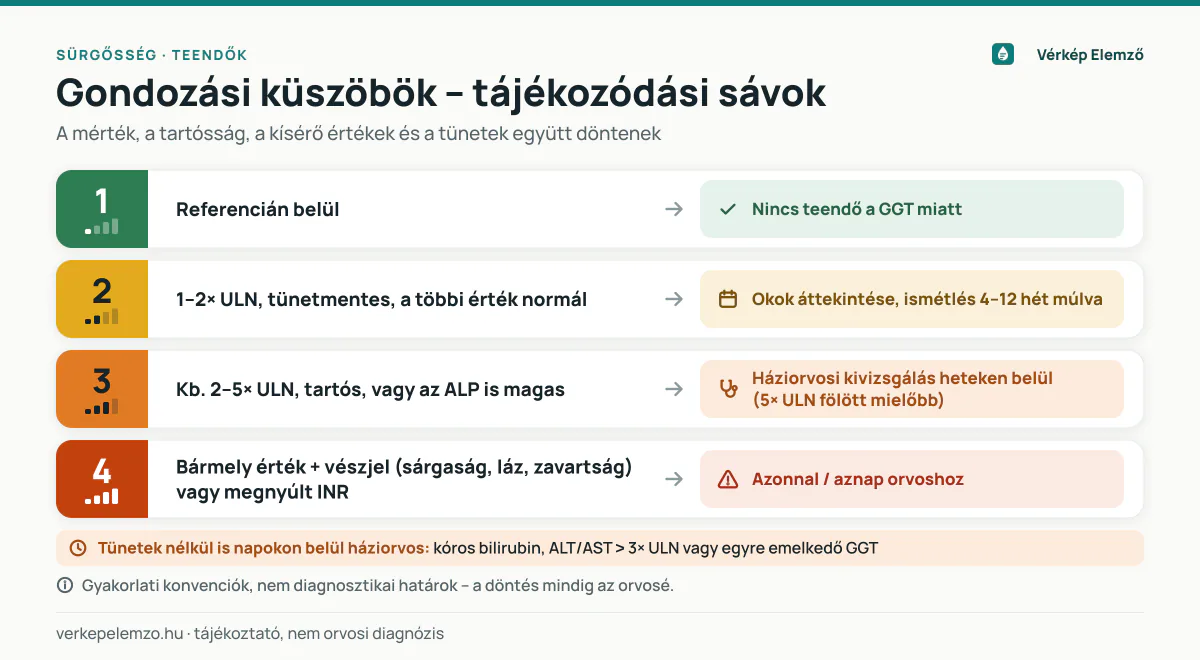Click the orange level 3 badge
1200x660 pixels.
coord(102,389)
